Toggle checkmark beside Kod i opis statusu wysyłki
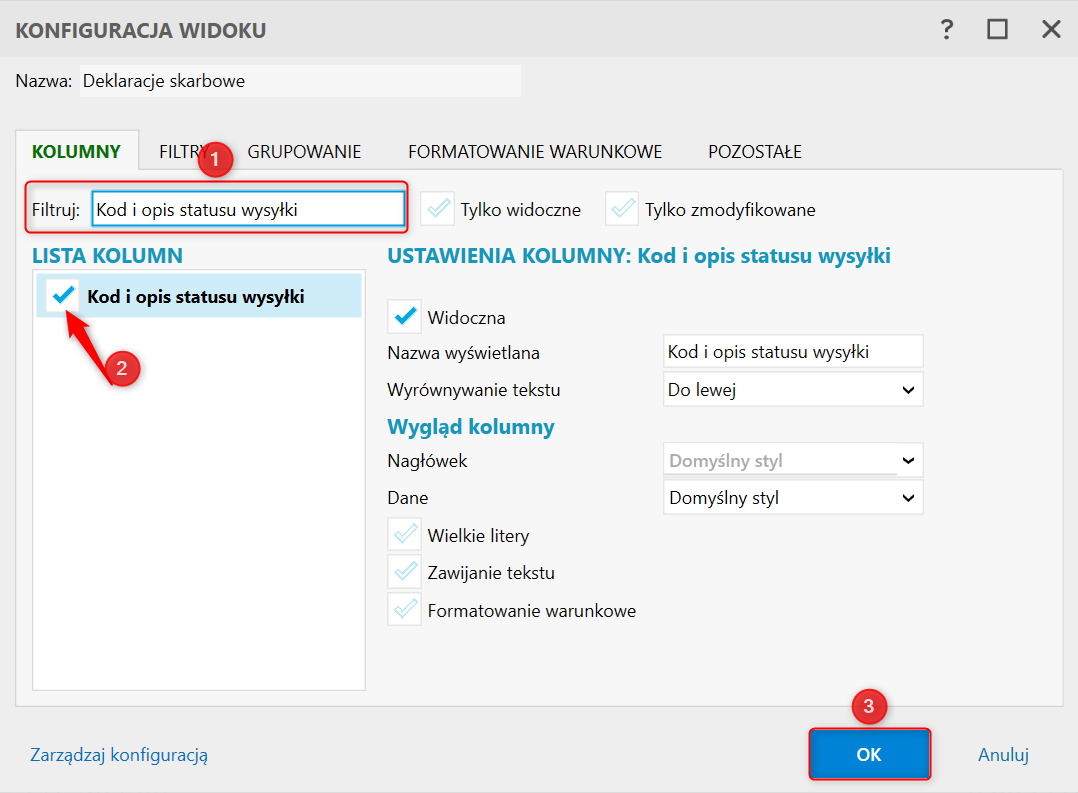This screenshot has width=1078, height=793. pyautogui.click(x=63, y=296)
